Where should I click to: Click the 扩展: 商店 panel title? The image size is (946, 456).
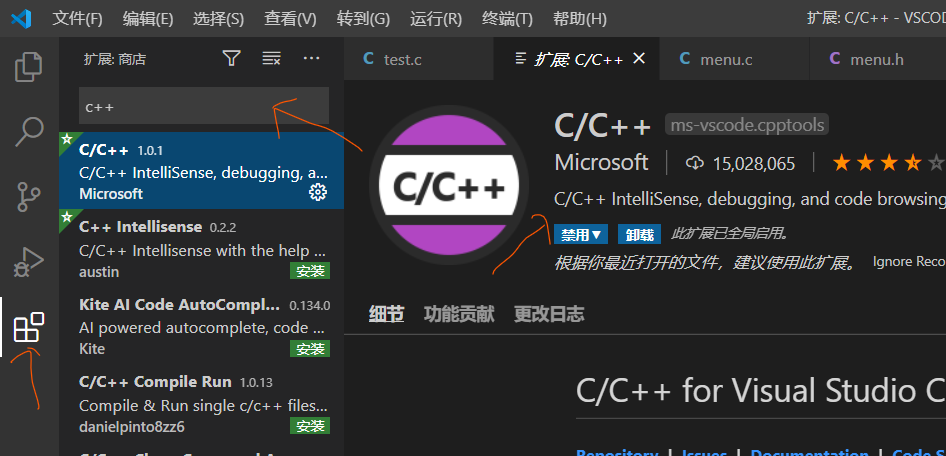[115, 59]
